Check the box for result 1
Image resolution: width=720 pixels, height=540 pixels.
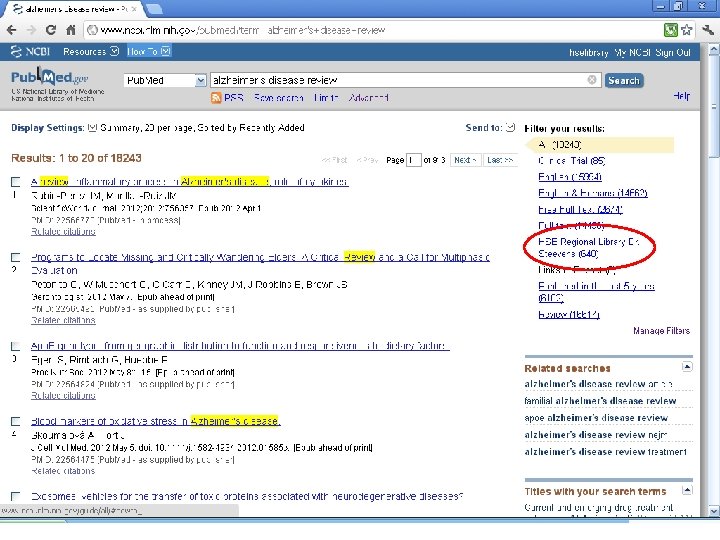15,182
